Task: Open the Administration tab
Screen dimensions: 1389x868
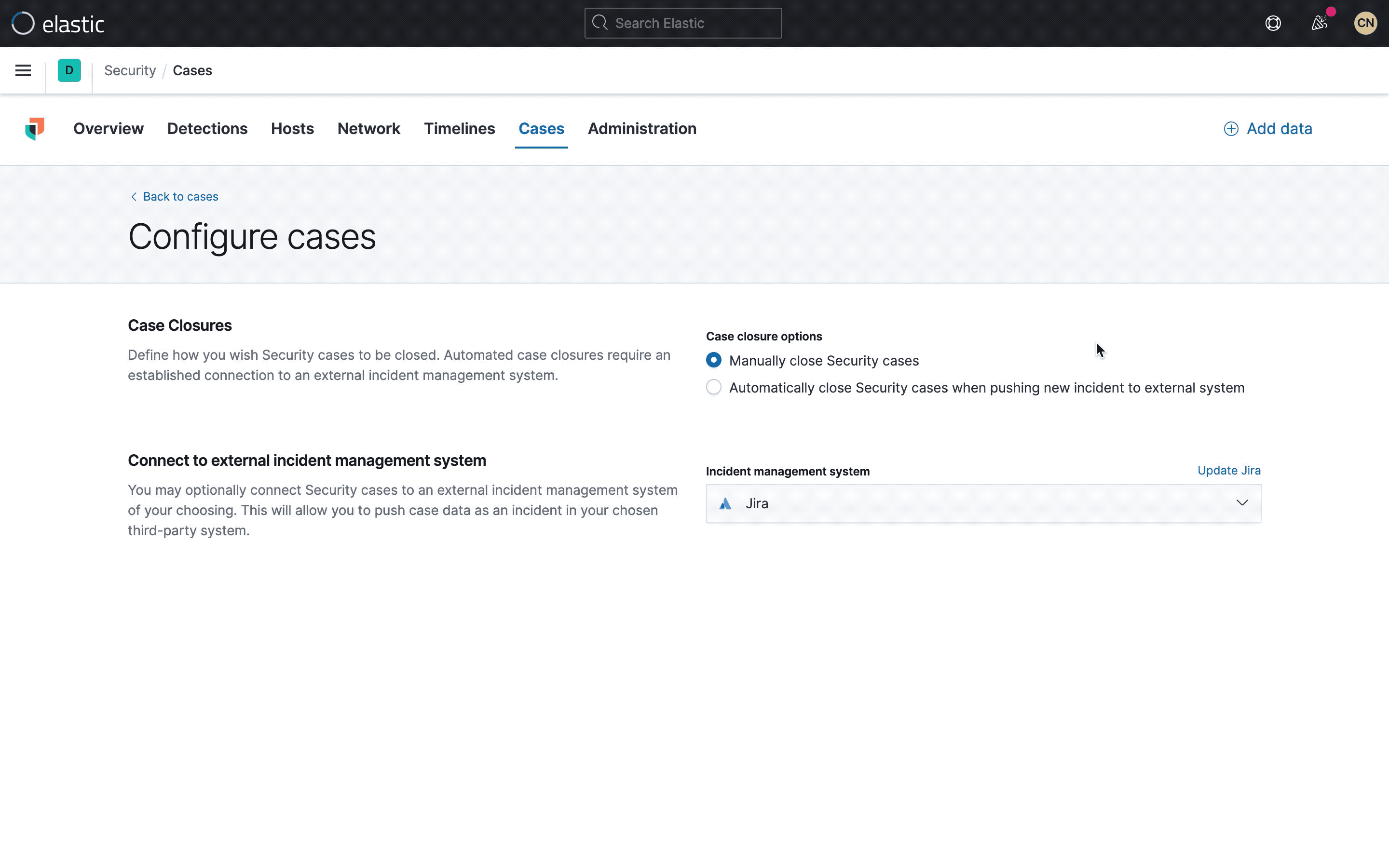Action: click(642, 129)
